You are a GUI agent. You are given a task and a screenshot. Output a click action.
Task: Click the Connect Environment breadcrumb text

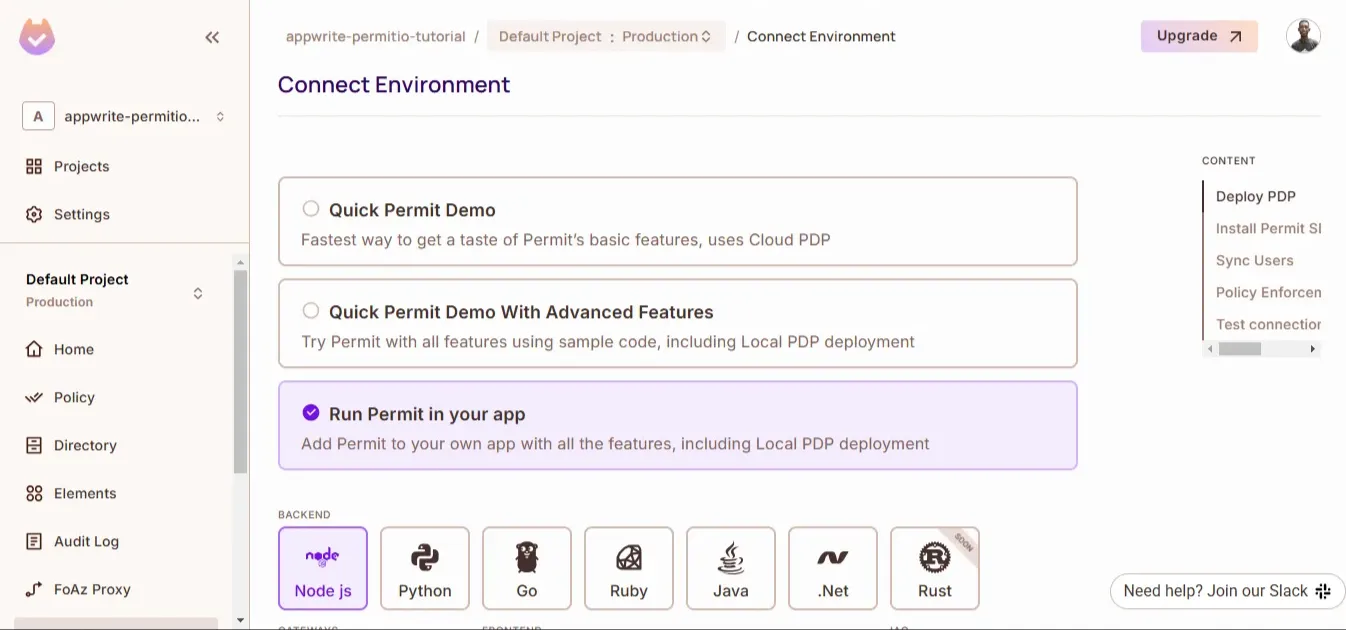point(821,36)
